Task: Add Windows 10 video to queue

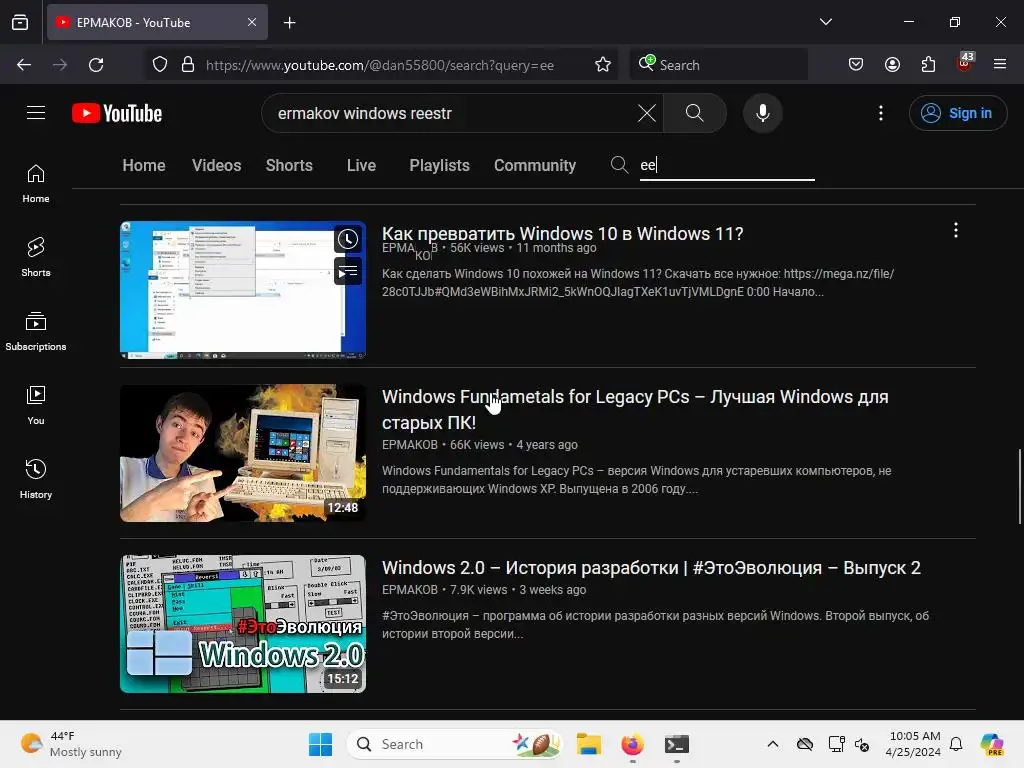Action: point(347,272)
